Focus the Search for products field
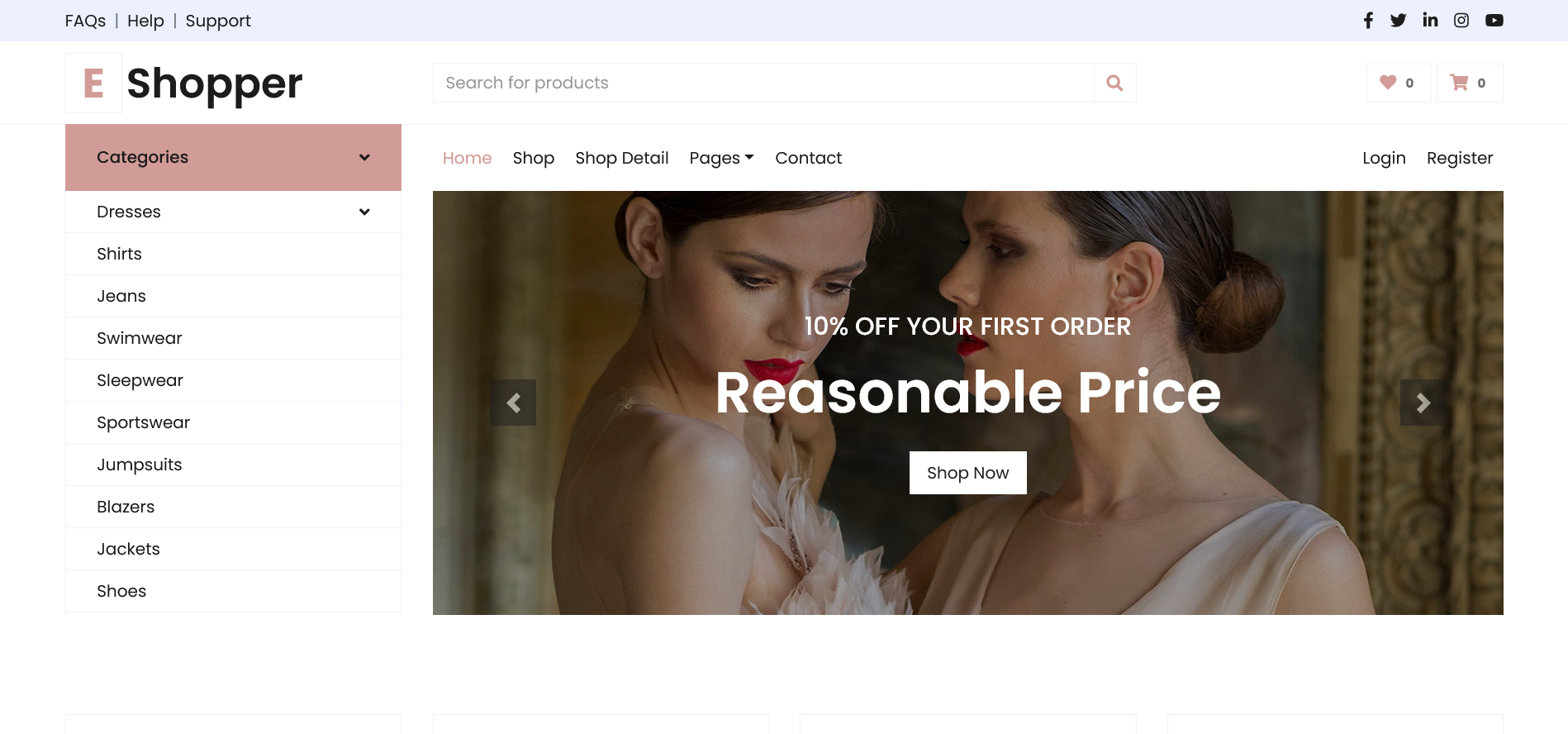Viewport: 1568px width, 734px height. [763, 83]
